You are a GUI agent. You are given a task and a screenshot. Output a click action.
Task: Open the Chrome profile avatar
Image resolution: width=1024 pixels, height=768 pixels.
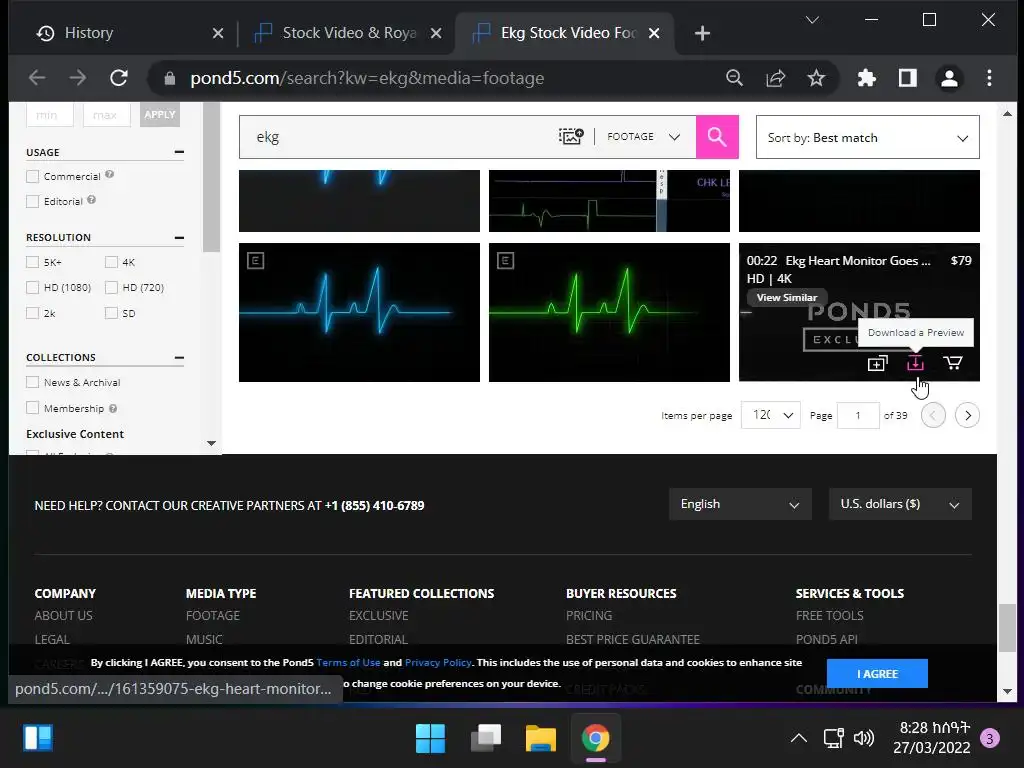(x=949, y=78)
